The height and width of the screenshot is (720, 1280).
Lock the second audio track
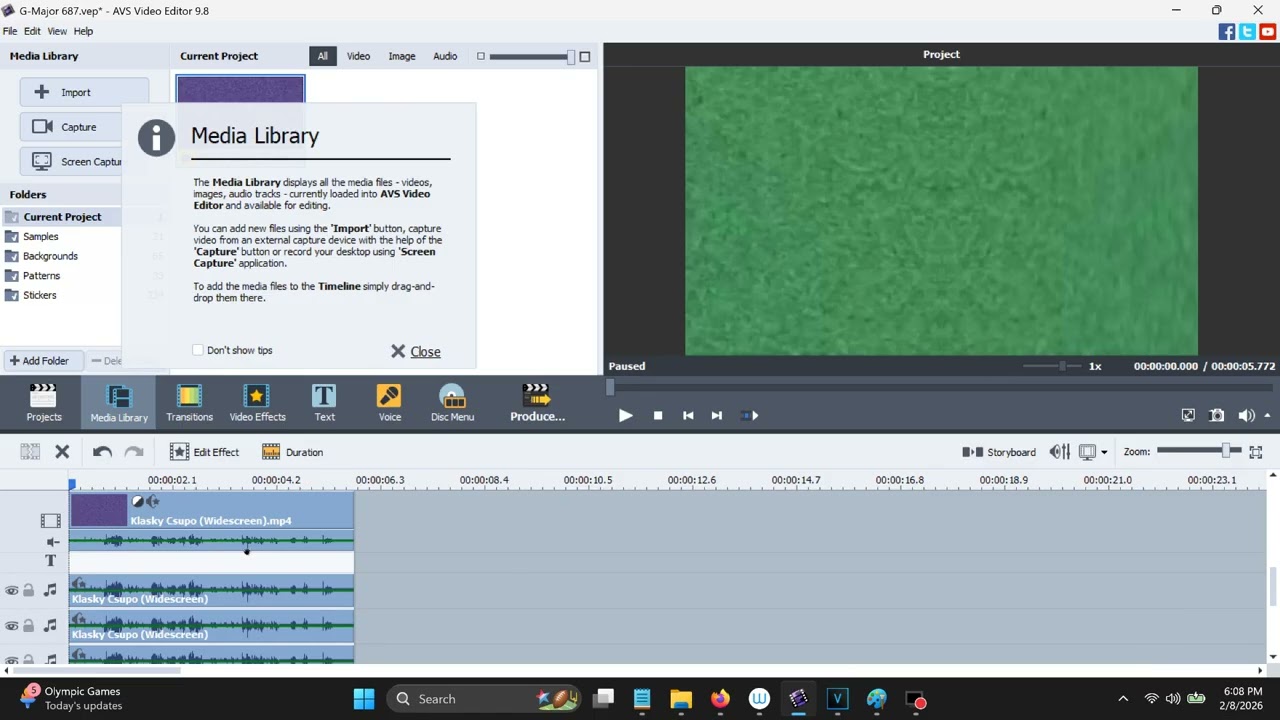pyautogui.click(x=28, y=626)
